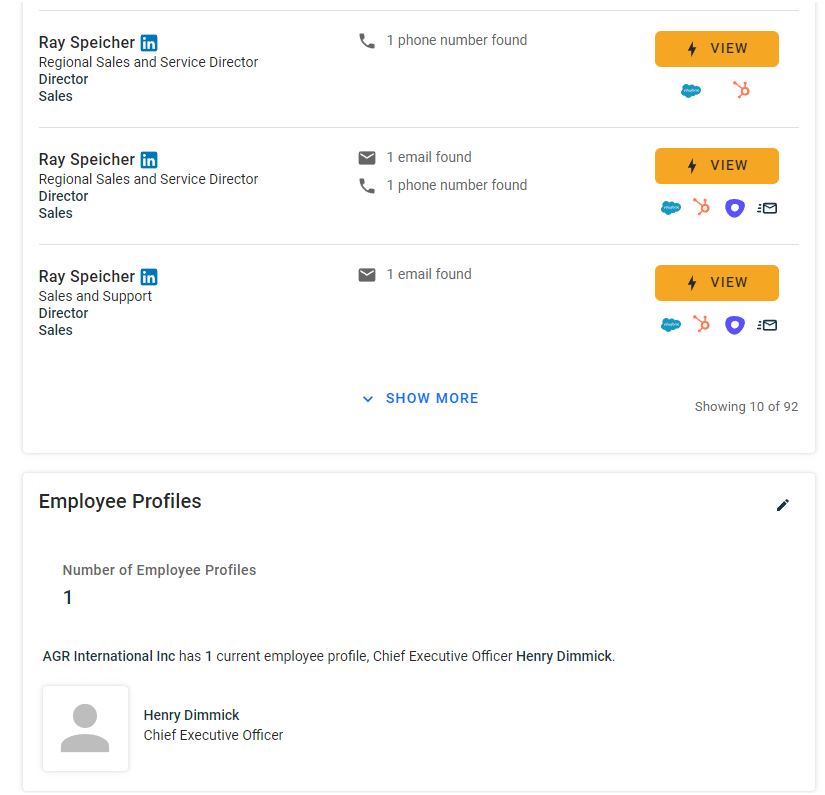Screen dimensions: 825x795
Task: View Sales and Support Ray Speicher email
Action: click(x=717, y=283)
